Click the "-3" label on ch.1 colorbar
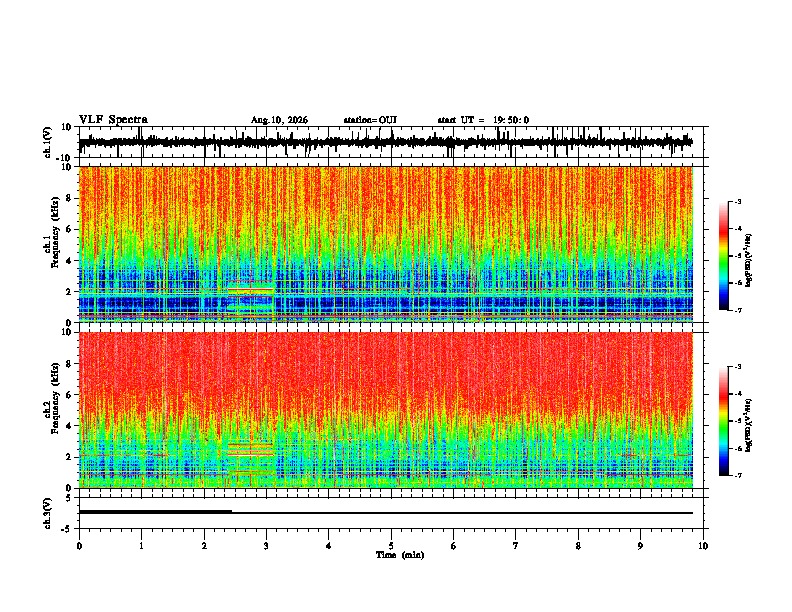This screenshot has height=612, width=792. point(737,201)
